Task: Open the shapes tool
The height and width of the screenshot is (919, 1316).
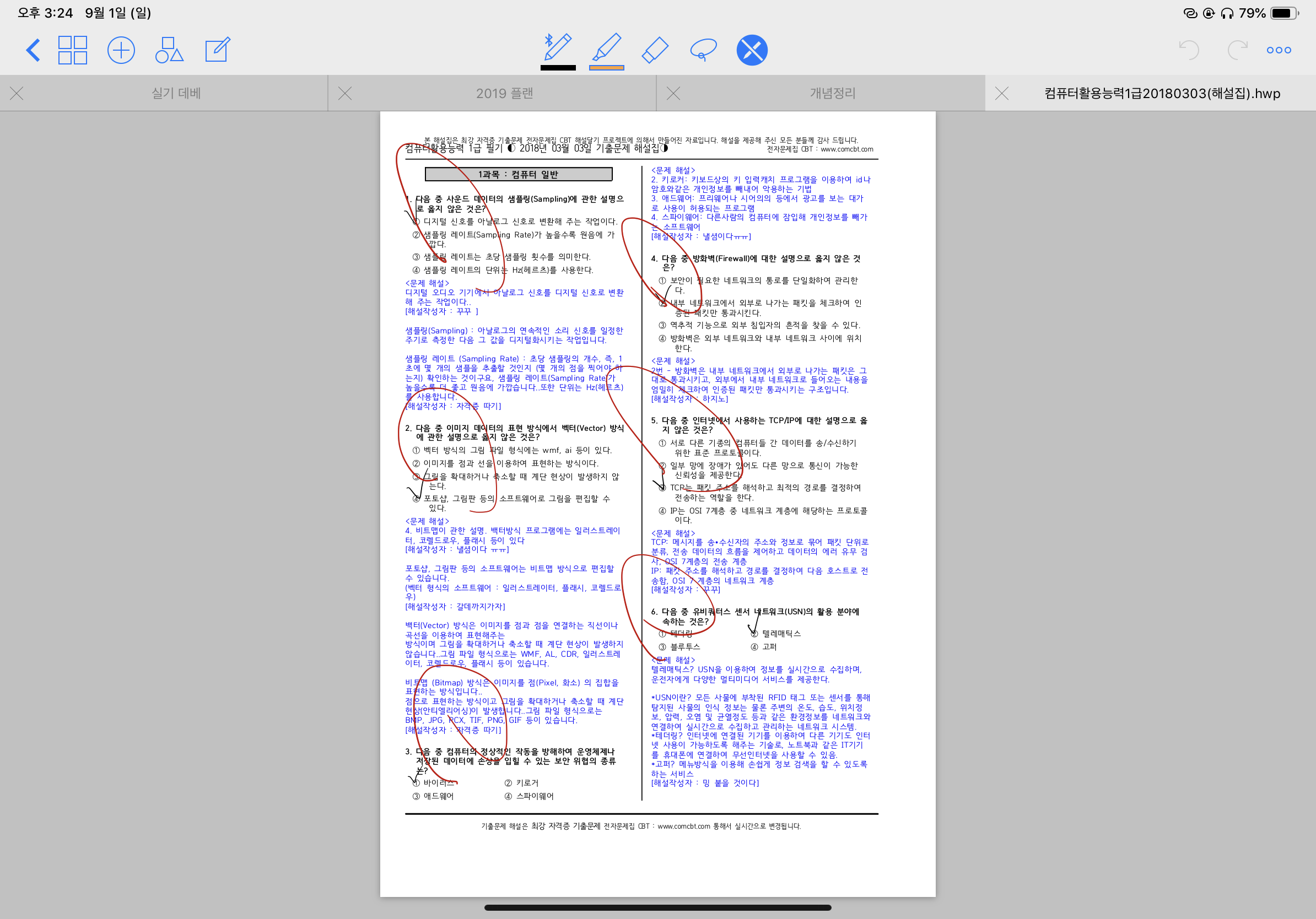Action: (x=169, y=50)
